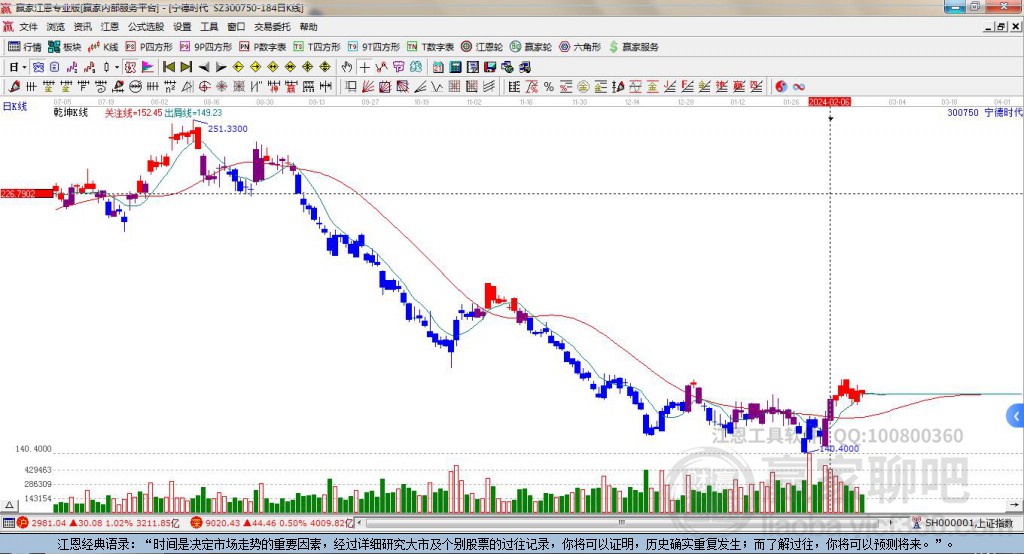Select the Gann fan lines tool
The image size is (1024, 554).
click(x=367, y=86)
